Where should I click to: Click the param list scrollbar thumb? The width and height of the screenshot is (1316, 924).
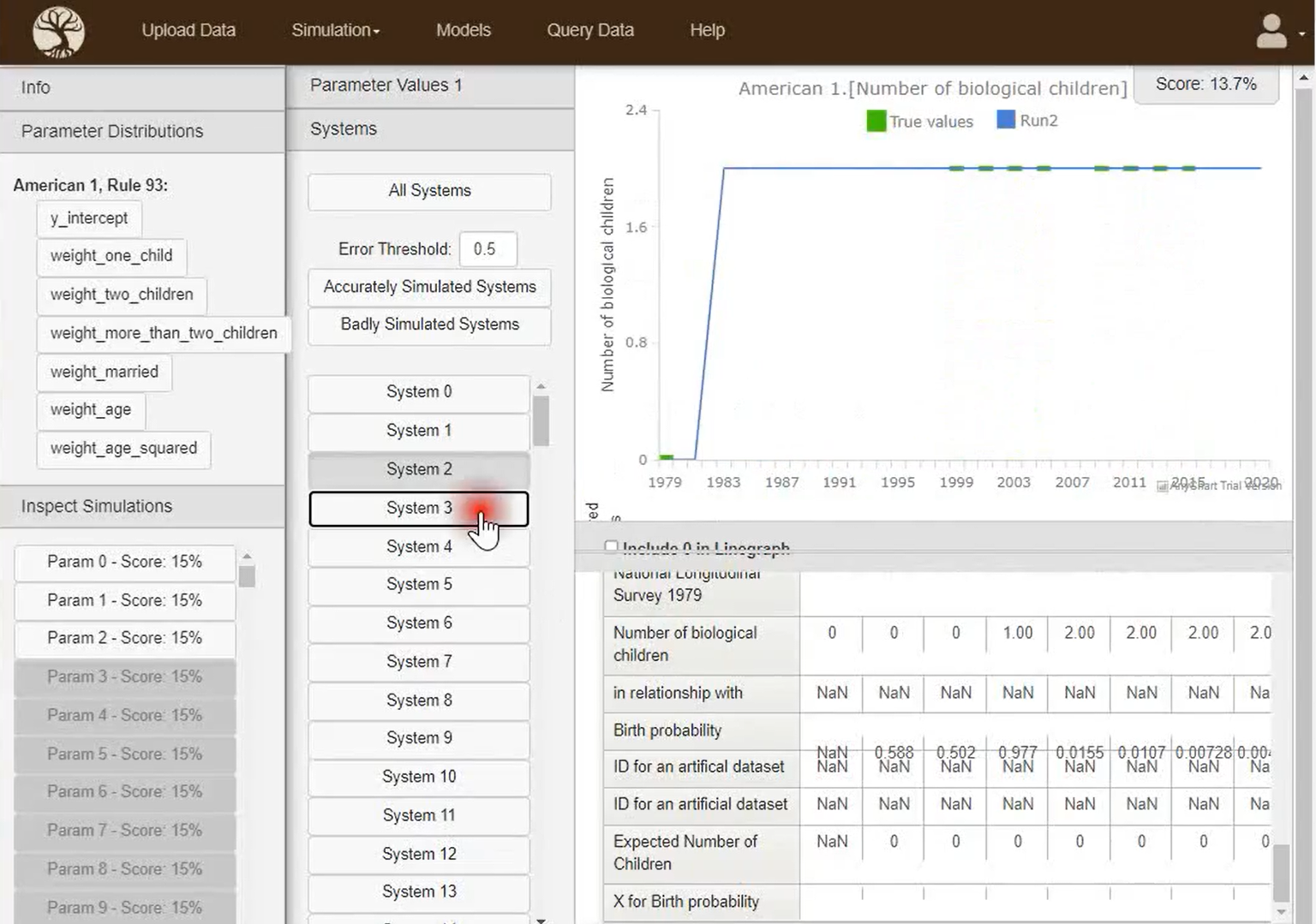coord(247,575)
